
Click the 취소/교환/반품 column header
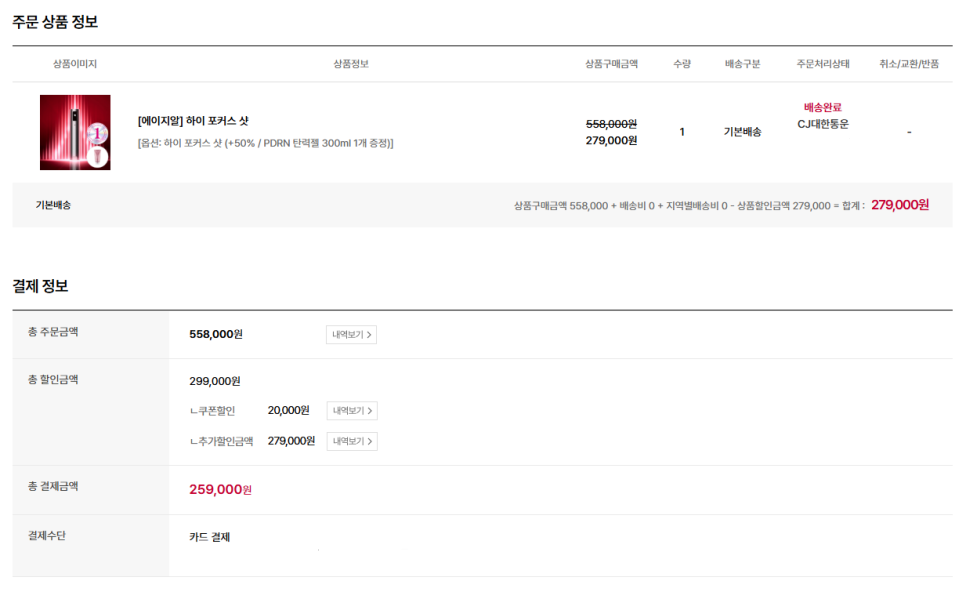pyautogui.click(x=909, y=63)
